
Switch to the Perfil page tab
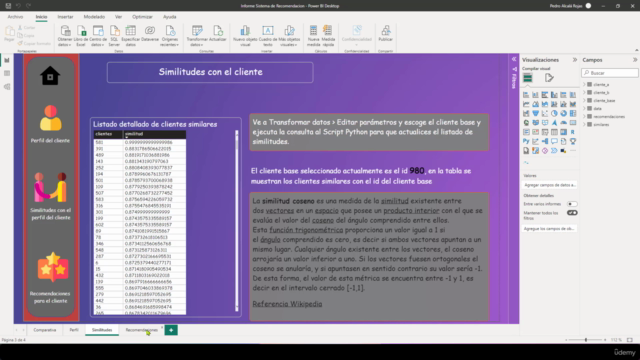point(74,330)
